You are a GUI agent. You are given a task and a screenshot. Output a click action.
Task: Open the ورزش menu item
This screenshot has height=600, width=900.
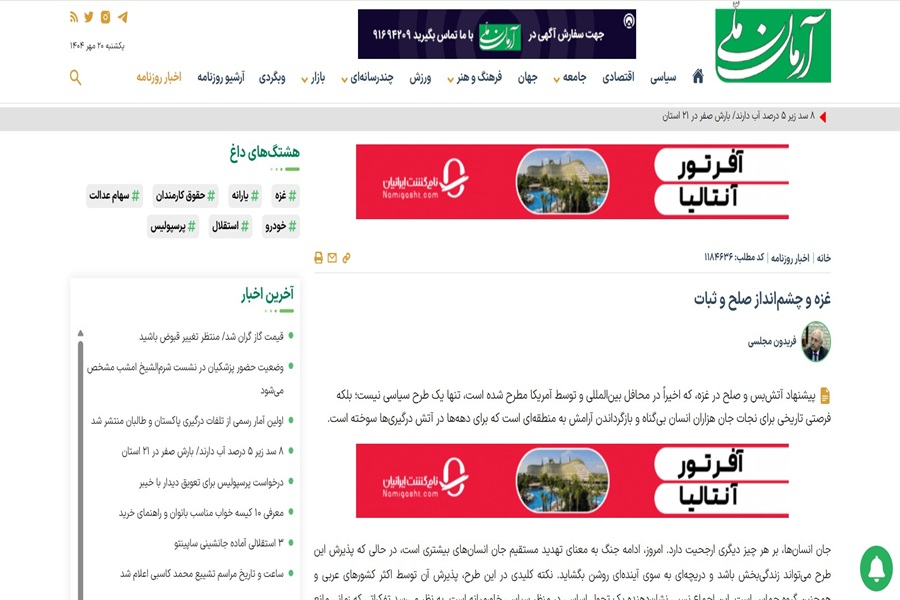click(x=420, y=77)
